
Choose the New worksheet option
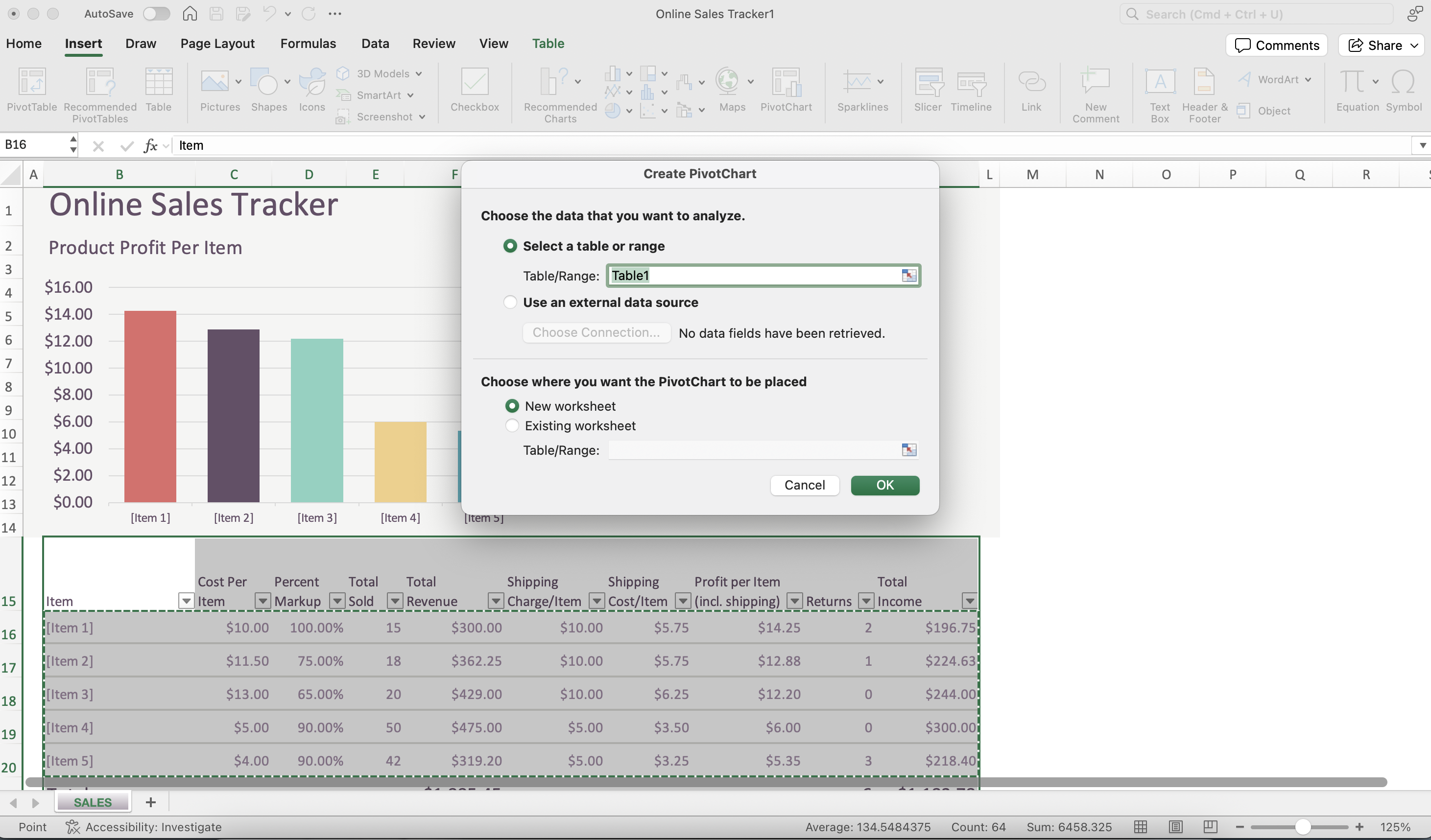(x=512, y=406)
